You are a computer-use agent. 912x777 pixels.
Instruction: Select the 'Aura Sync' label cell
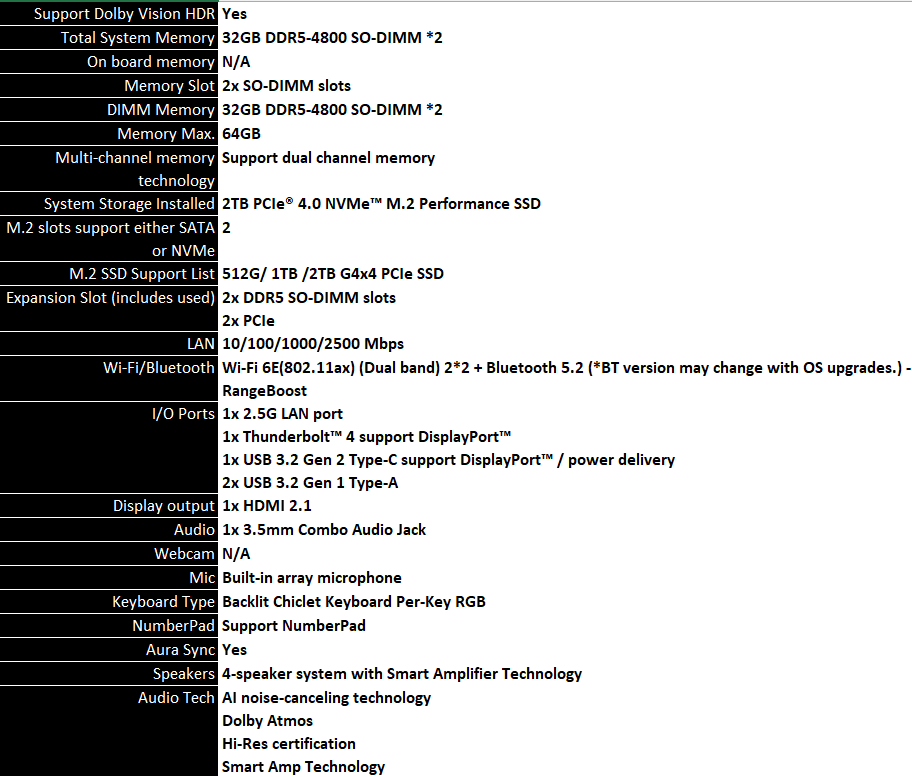[181, 650]
